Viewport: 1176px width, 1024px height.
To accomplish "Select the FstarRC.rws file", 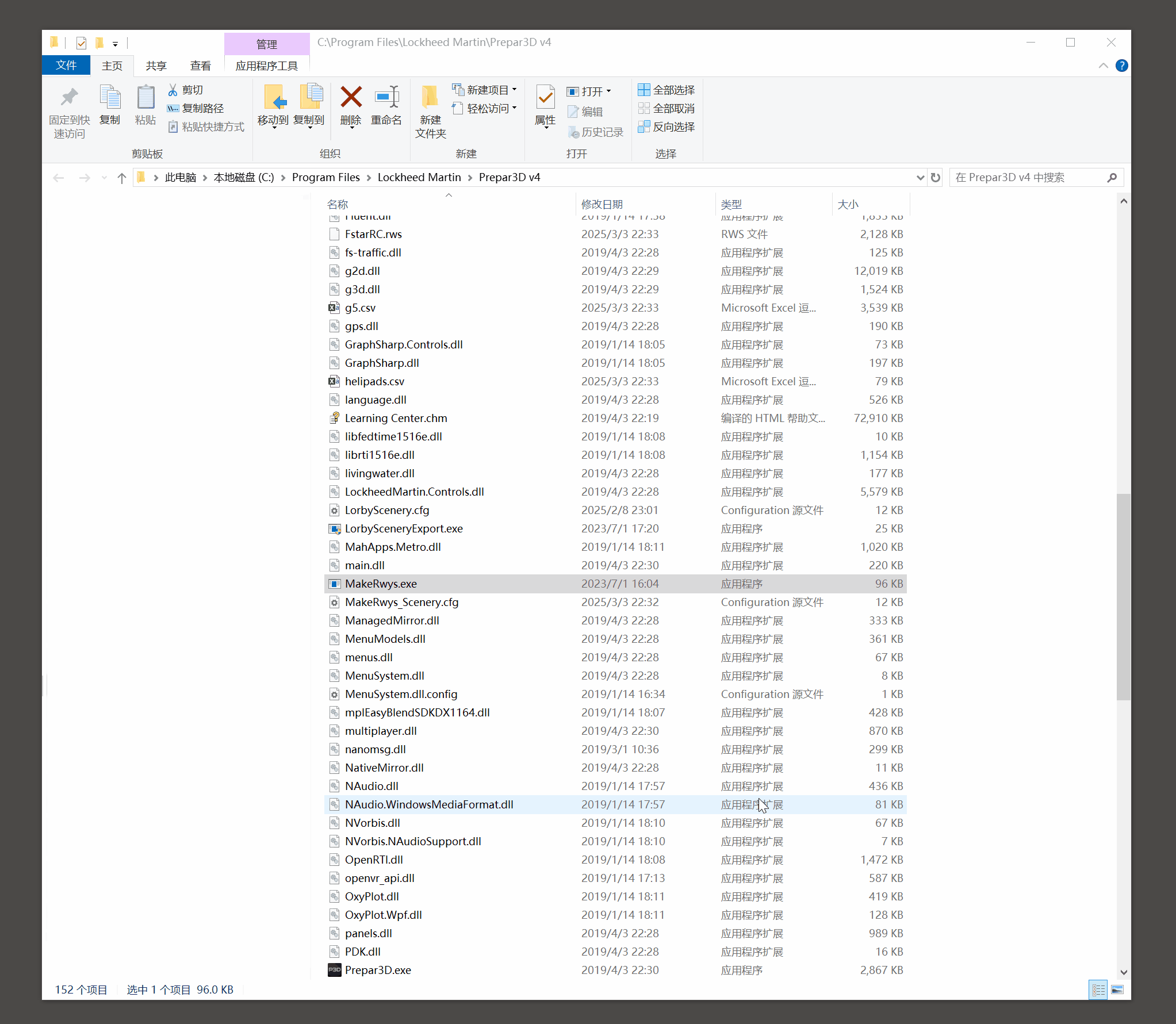I will coord(615,234).
